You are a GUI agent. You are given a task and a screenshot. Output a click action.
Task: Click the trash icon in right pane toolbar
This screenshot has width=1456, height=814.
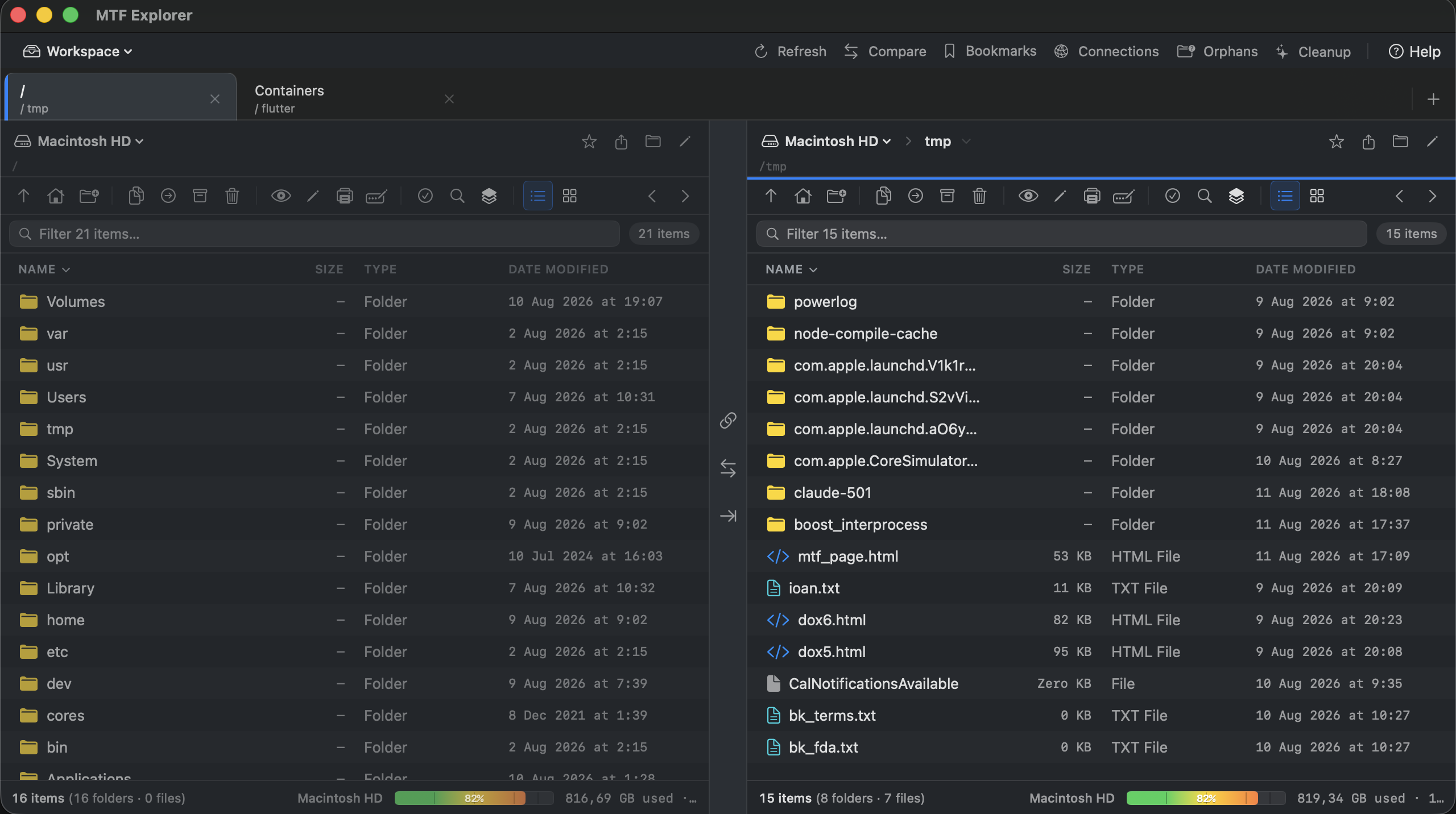coord(979,196)
